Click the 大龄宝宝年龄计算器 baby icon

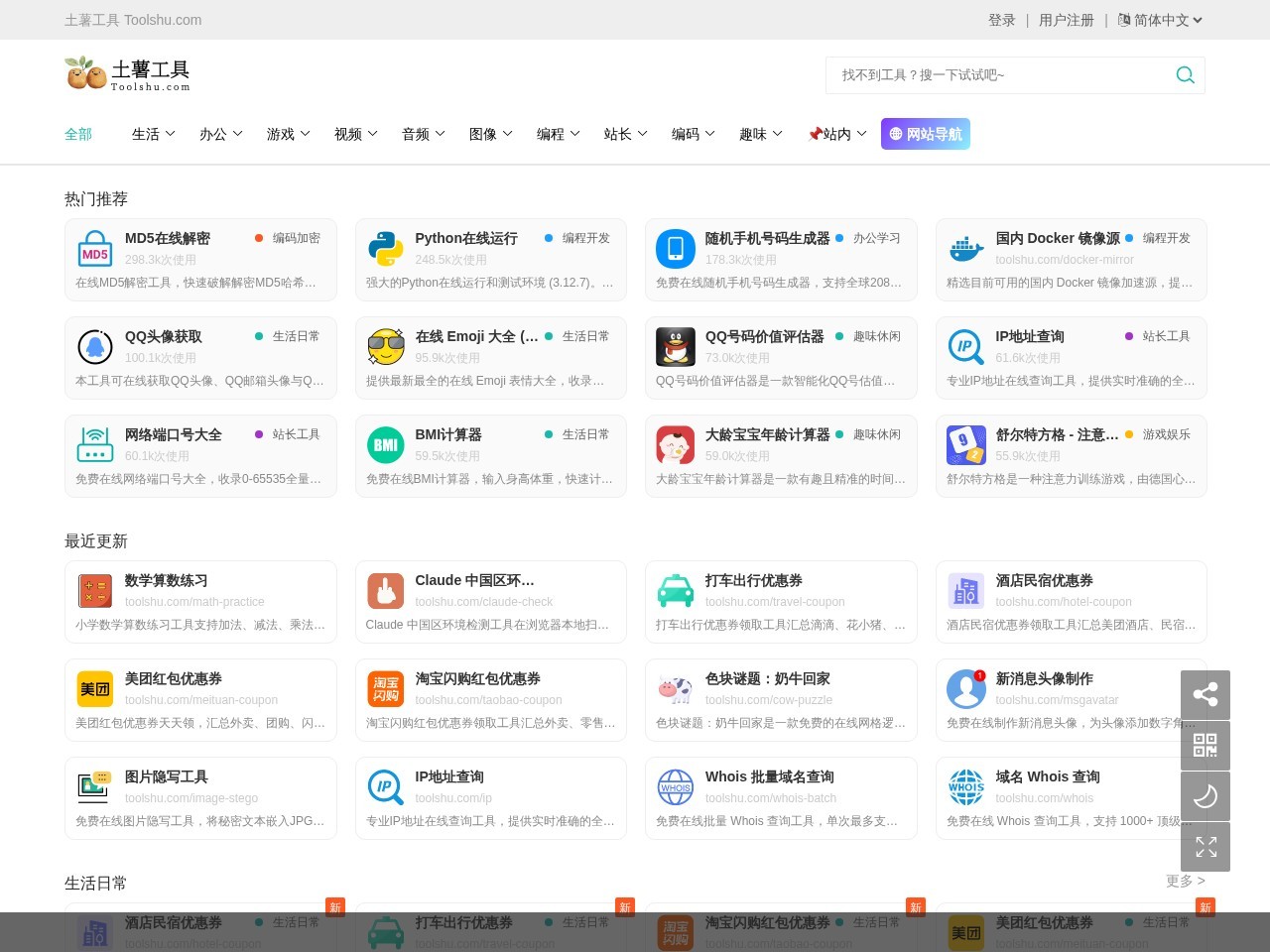click(676, 444)
